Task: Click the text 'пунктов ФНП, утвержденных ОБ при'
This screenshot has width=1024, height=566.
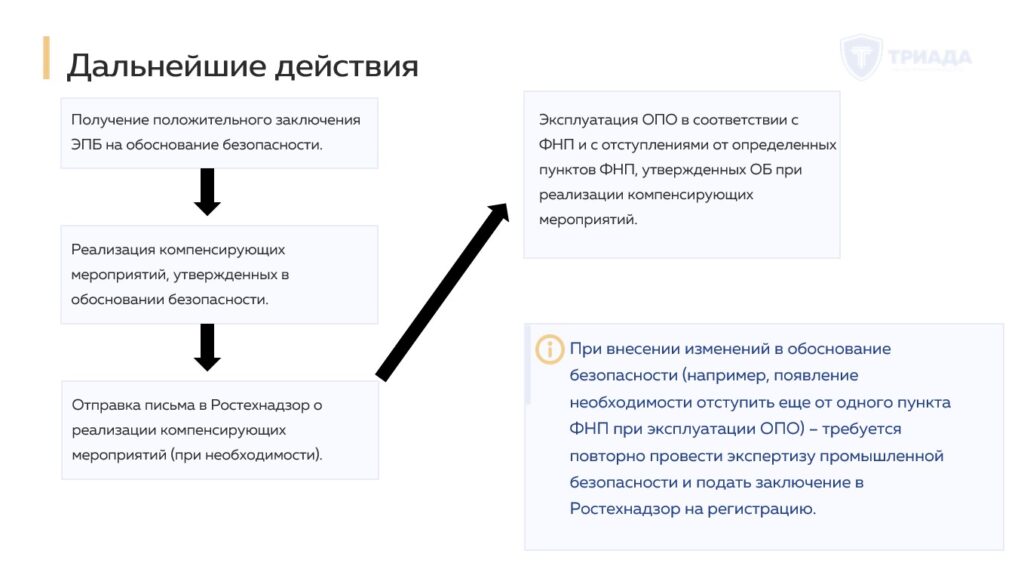Action: coord(670,170)
